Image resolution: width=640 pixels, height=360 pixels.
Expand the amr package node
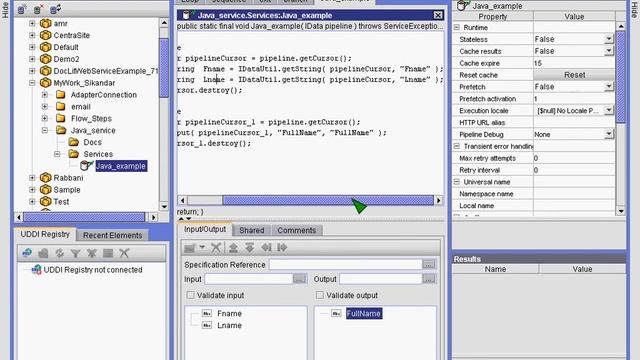(x=32, y=23)
